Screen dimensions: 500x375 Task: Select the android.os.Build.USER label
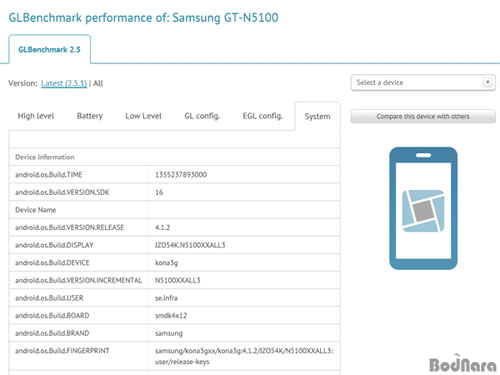point(49,298)
